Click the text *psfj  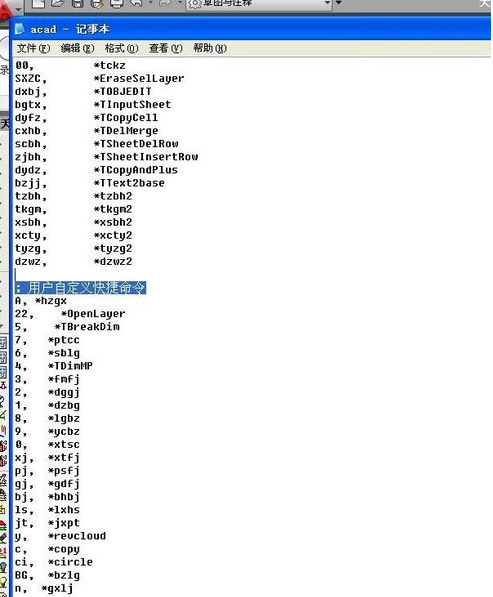tap(64, 471)
